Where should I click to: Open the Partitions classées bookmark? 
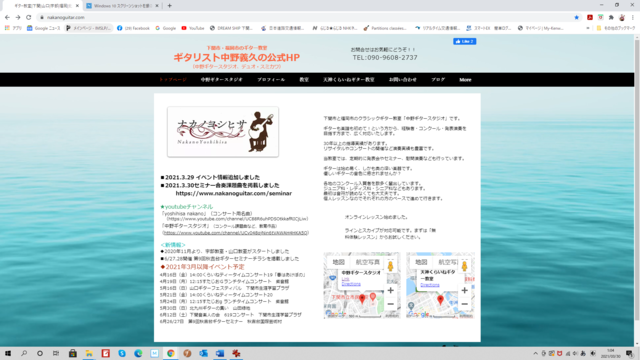[x=385, y=28]
